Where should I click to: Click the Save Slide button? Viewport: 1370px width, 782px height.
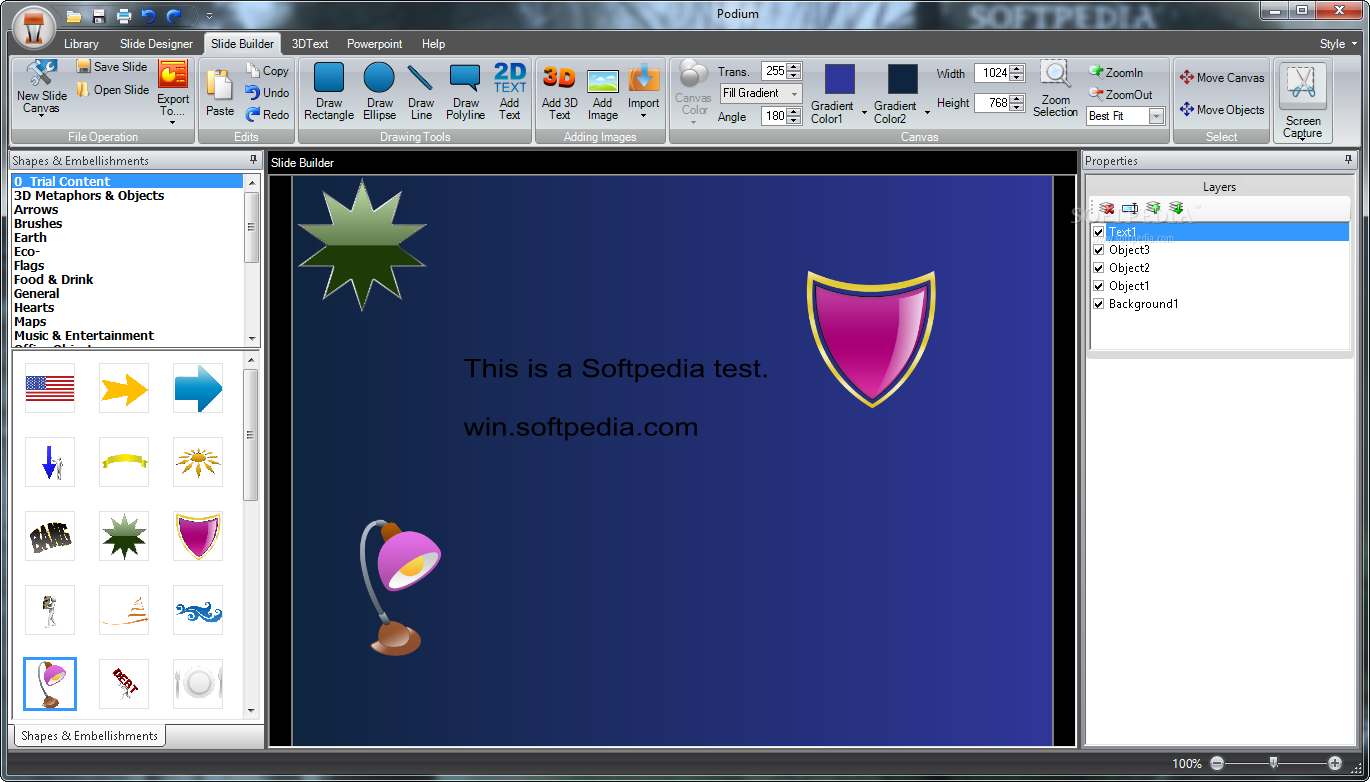112,67
